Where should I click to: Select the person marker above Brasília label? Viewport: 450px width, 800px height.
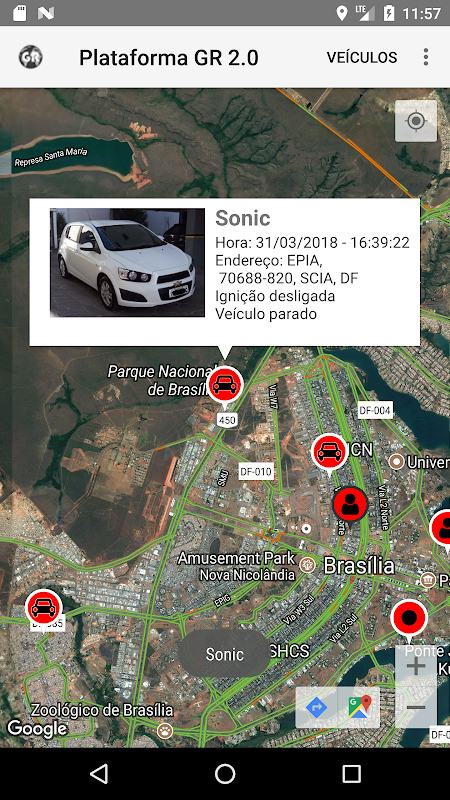pyautogui.click(x=350, y=505)
